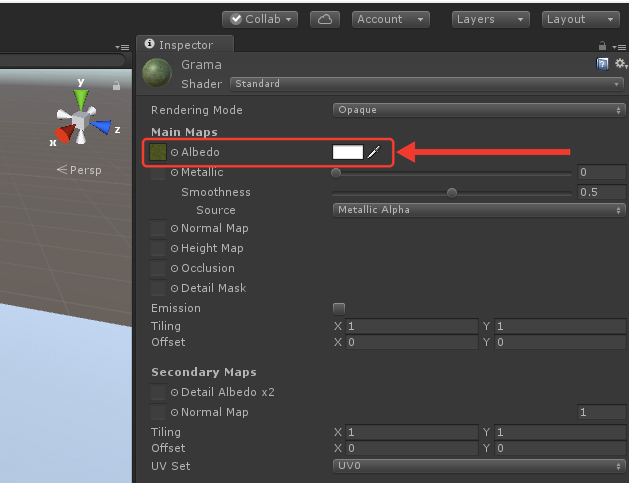Expand the Source Metallic Alpha dropdown
The width and height of the screenshot is (629, 483).
click(x=479, y=210)
